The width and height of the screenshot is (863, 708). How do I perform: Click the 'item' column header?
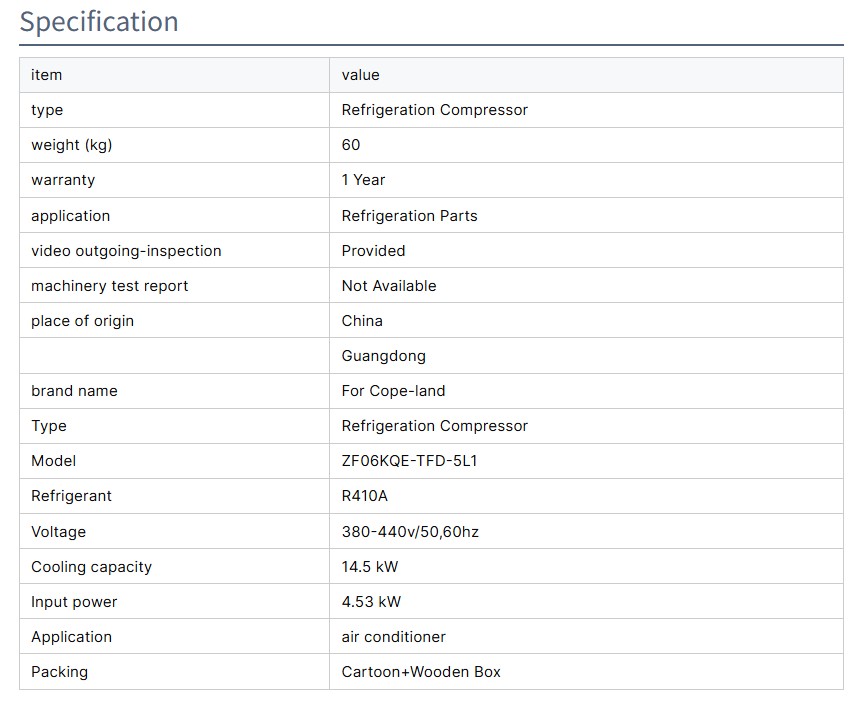(x=46, y=75)
